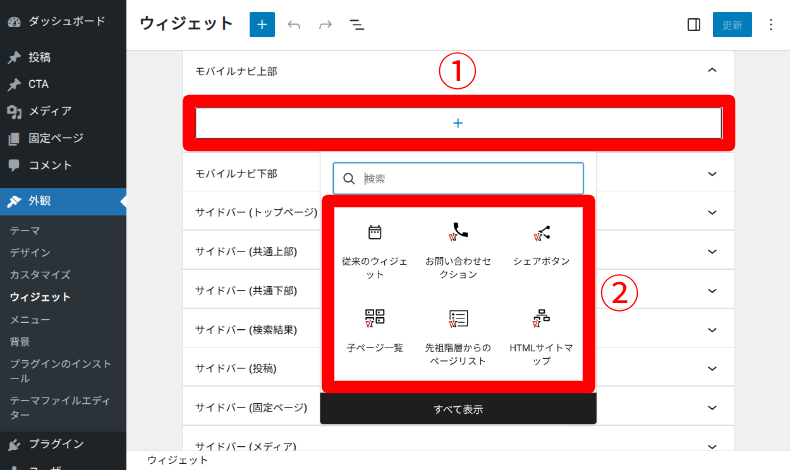Go to テーマファイルエディター submenu link
Screen dimensions: 790x470
point(59,408)
